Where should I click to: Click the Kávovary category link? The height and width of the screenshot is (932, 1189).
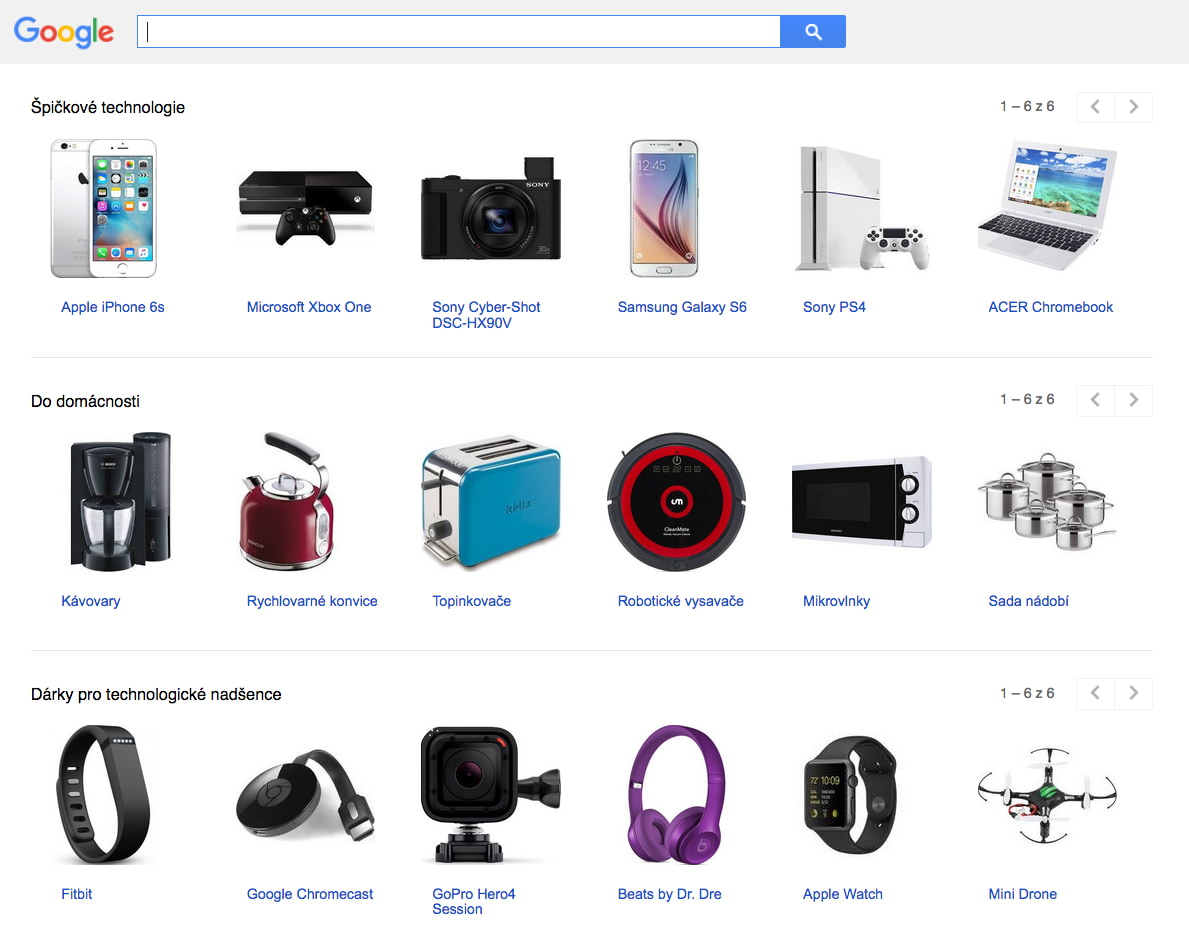[91, 601]
